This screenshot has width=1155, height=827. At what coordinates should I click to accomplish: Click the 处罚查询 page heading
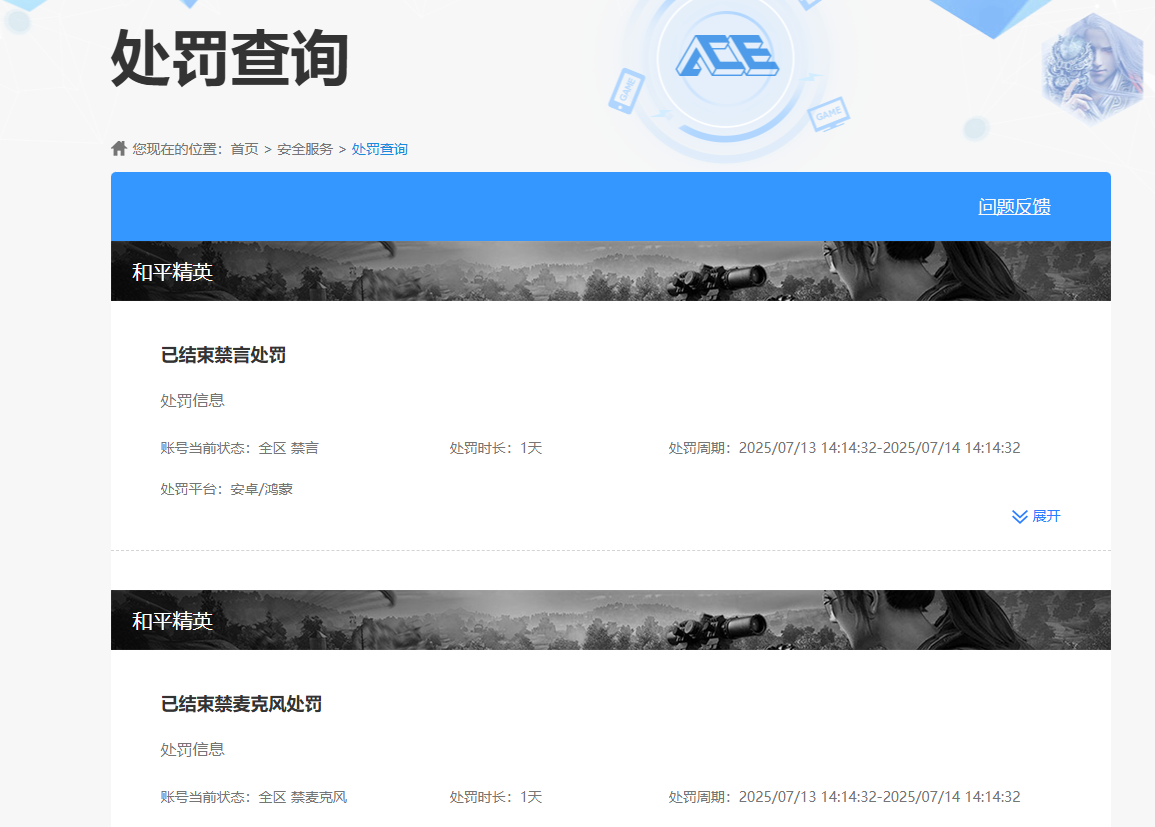230,58
